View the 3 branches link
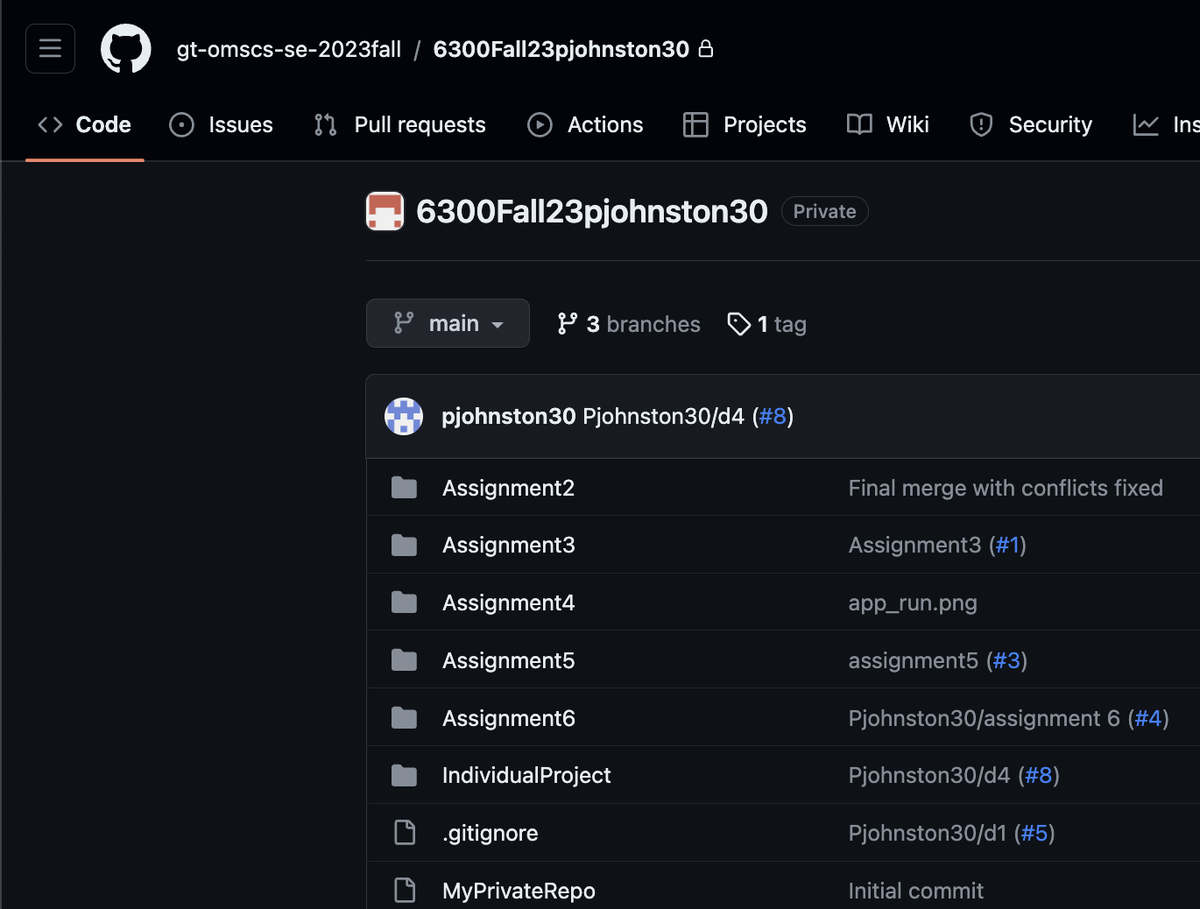 pyautogui.click(x=629, y=324)
